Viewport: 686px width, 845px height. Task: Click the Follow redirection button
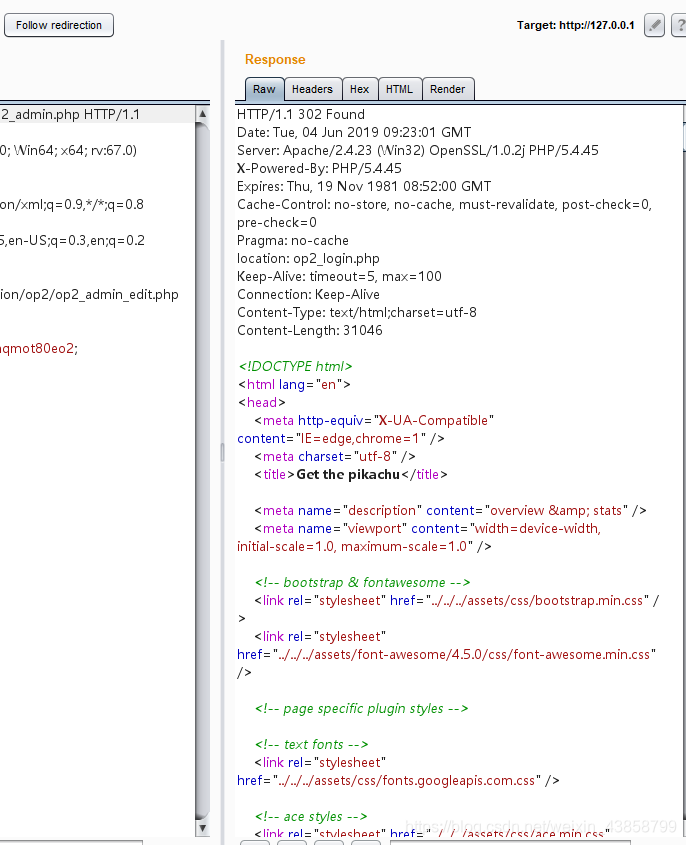(59, 25)
